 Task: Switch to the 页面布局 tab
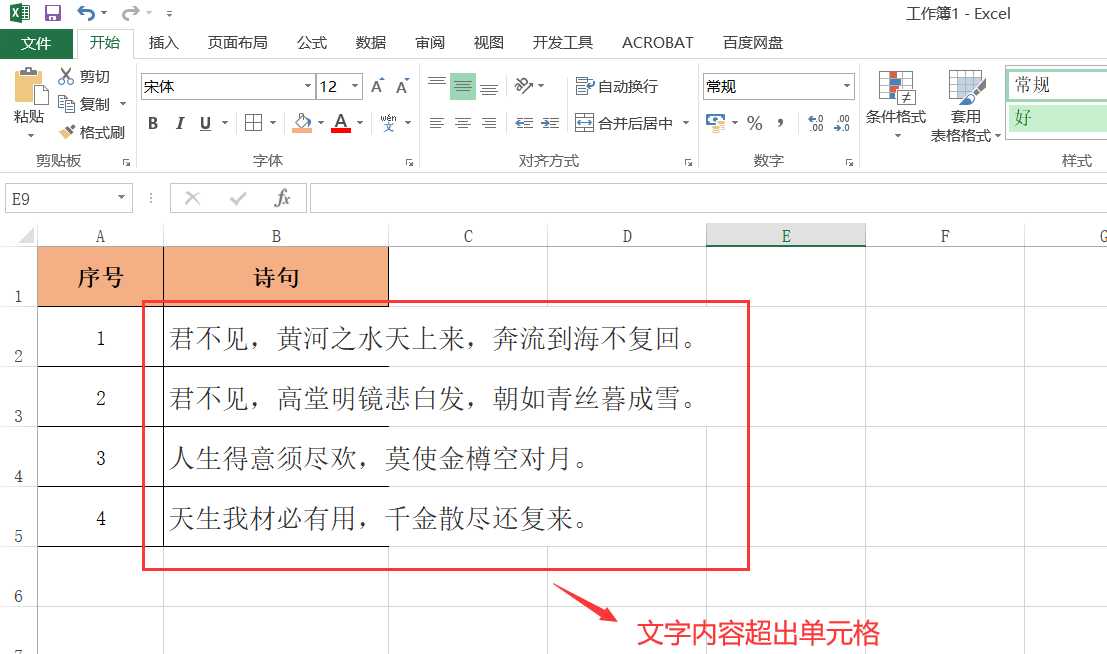click(x=238, y=43)
